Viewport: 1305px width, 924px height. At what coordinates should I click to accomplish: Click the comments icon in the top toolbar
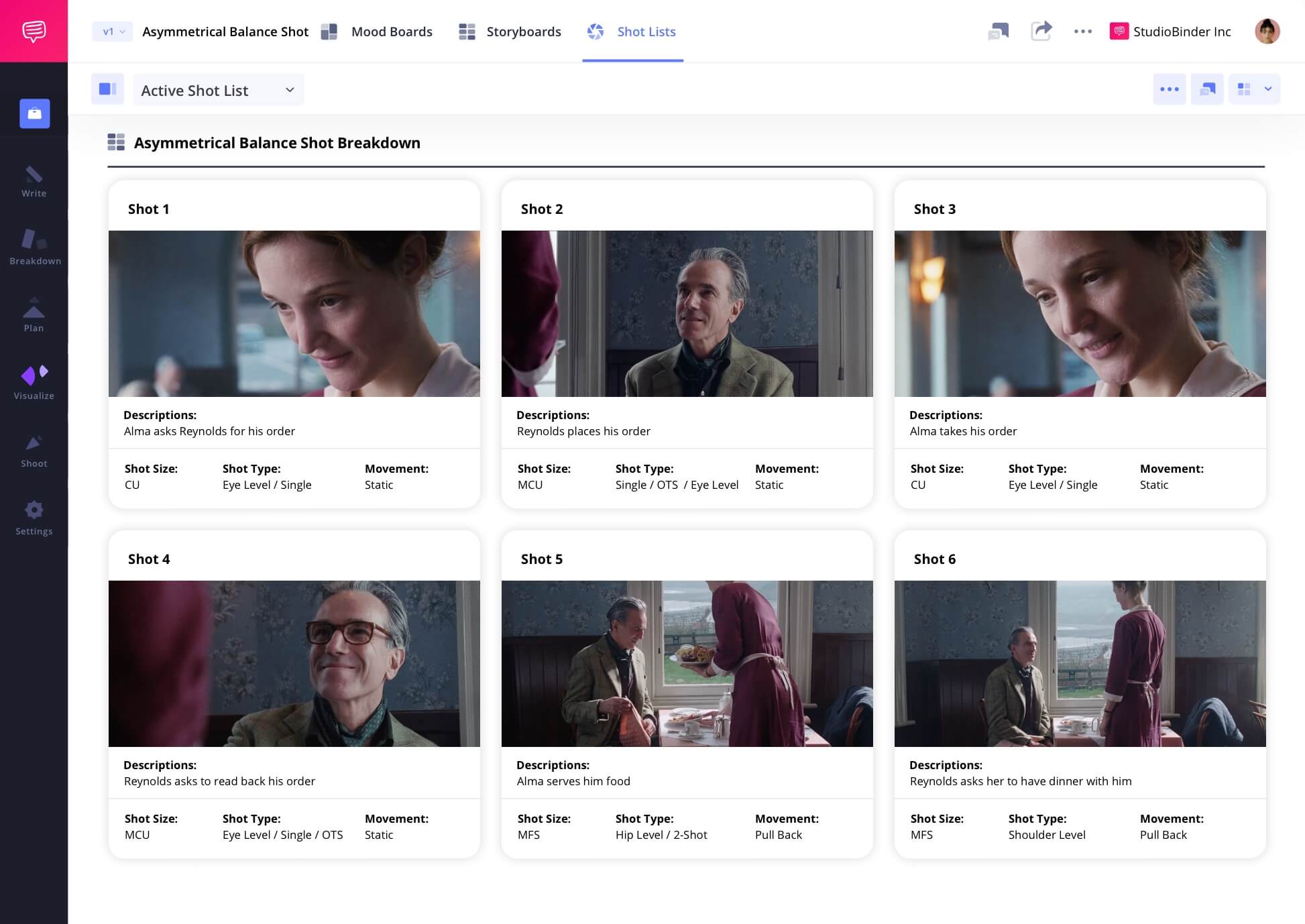tap(999, 32)
